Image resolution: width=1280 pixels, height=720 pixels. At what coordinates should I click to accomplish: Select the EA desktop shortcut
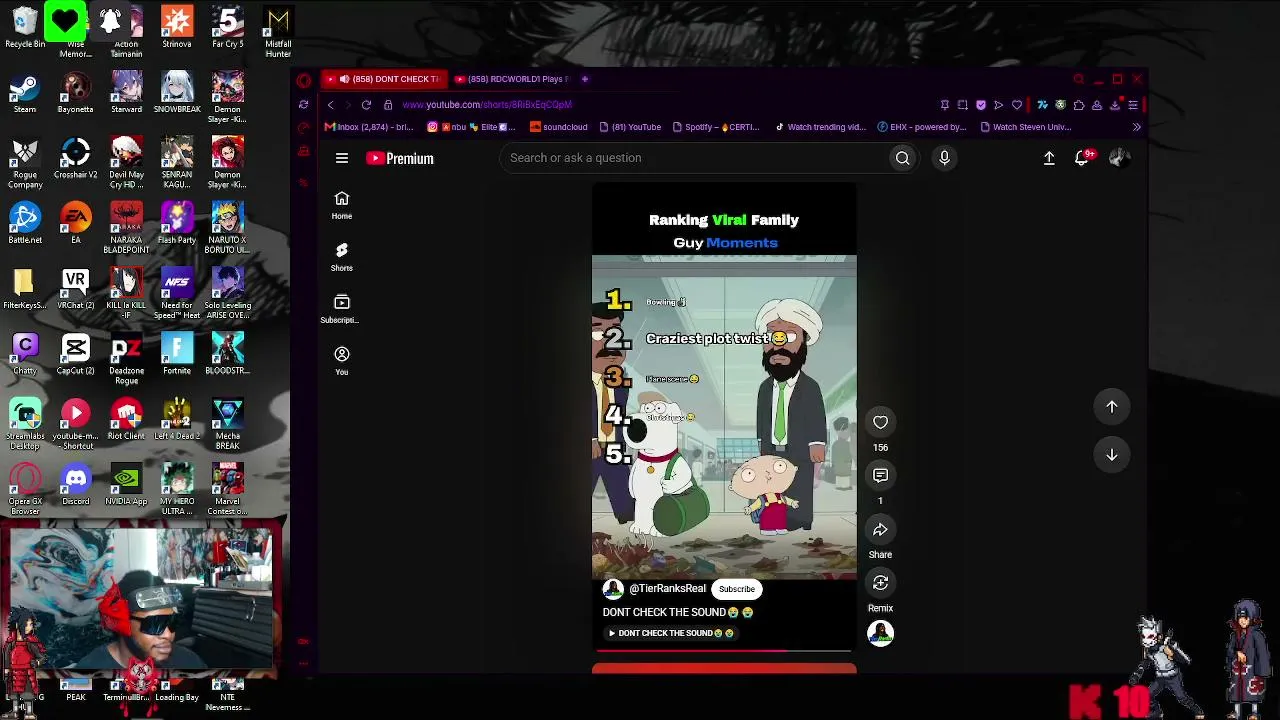75,224
